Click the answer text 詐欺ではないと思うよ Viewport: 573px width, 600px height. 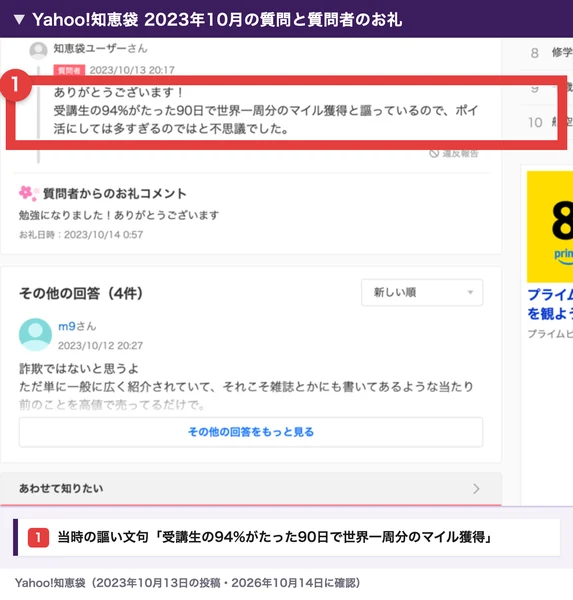79,368
